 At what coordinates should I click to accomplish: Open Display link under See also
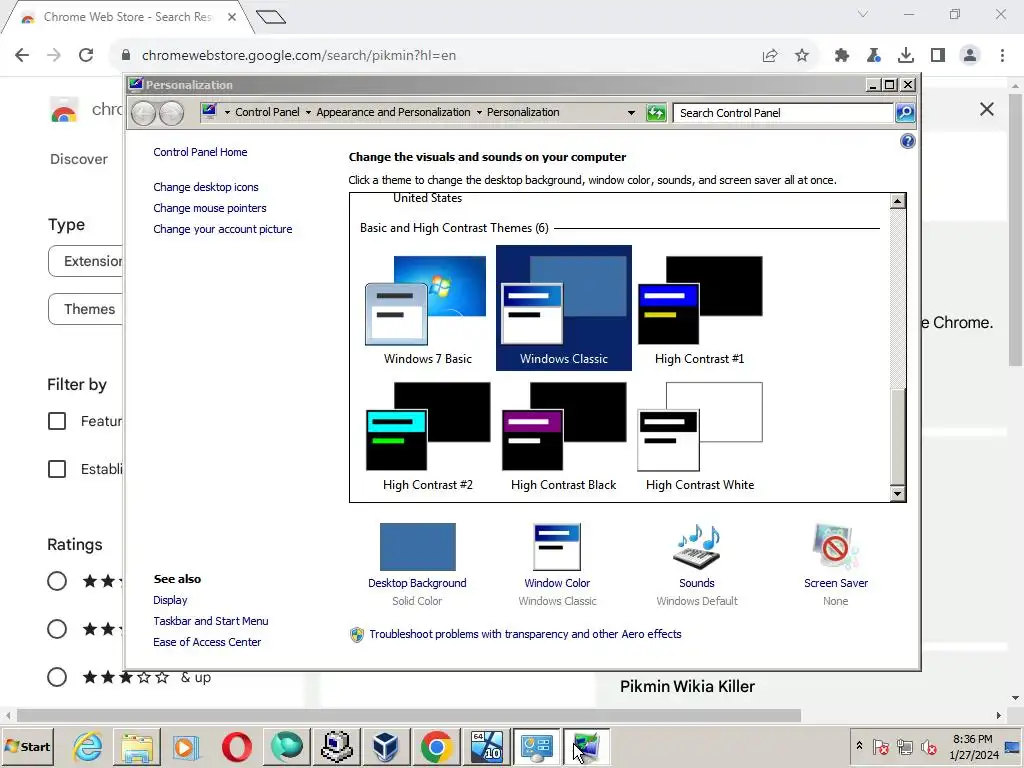pos(170,600)
